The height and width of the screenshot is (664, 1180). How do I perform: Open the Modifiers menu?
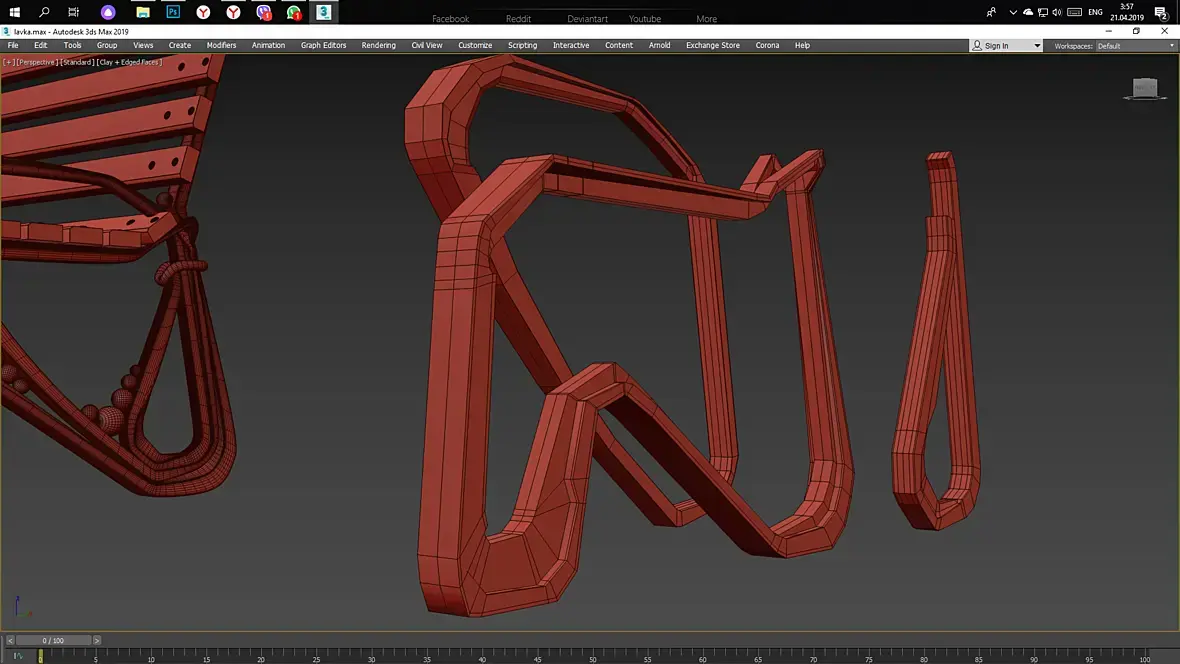[x=221, y=45]
